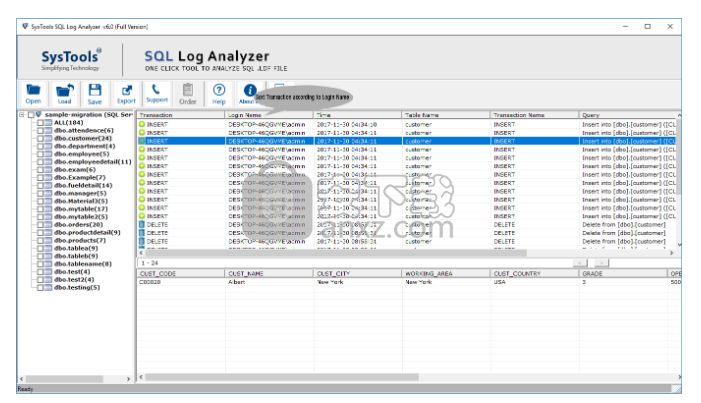Sort by Login Name column header

pyautogui.click(x=269, y=115)
